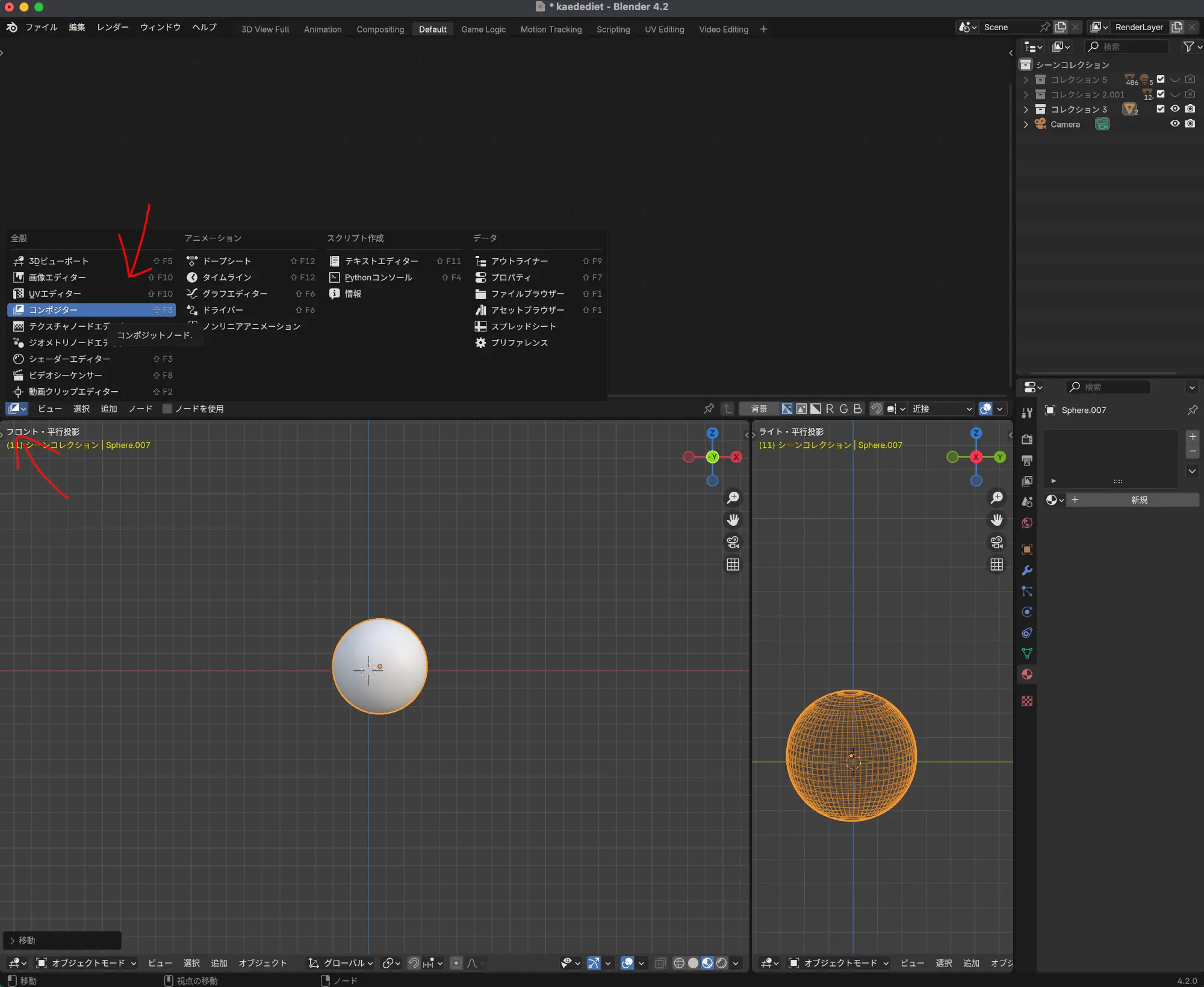Switch to the Scripting workspace tab
Image resolution: width=1204 pixels, height=987 pixels.
(613, 29)
